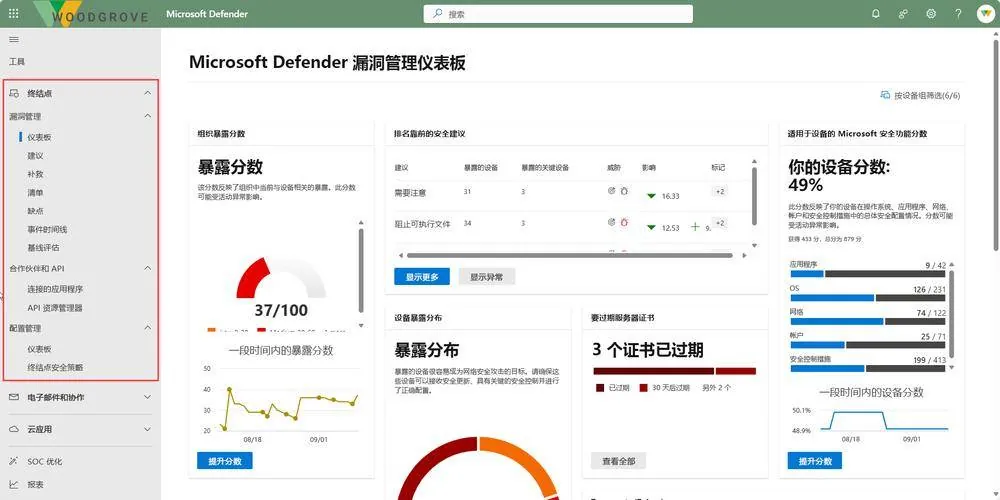Click the magnifier icon in search box
This screenshot has width=1000, height=500.
click(438, 13)
